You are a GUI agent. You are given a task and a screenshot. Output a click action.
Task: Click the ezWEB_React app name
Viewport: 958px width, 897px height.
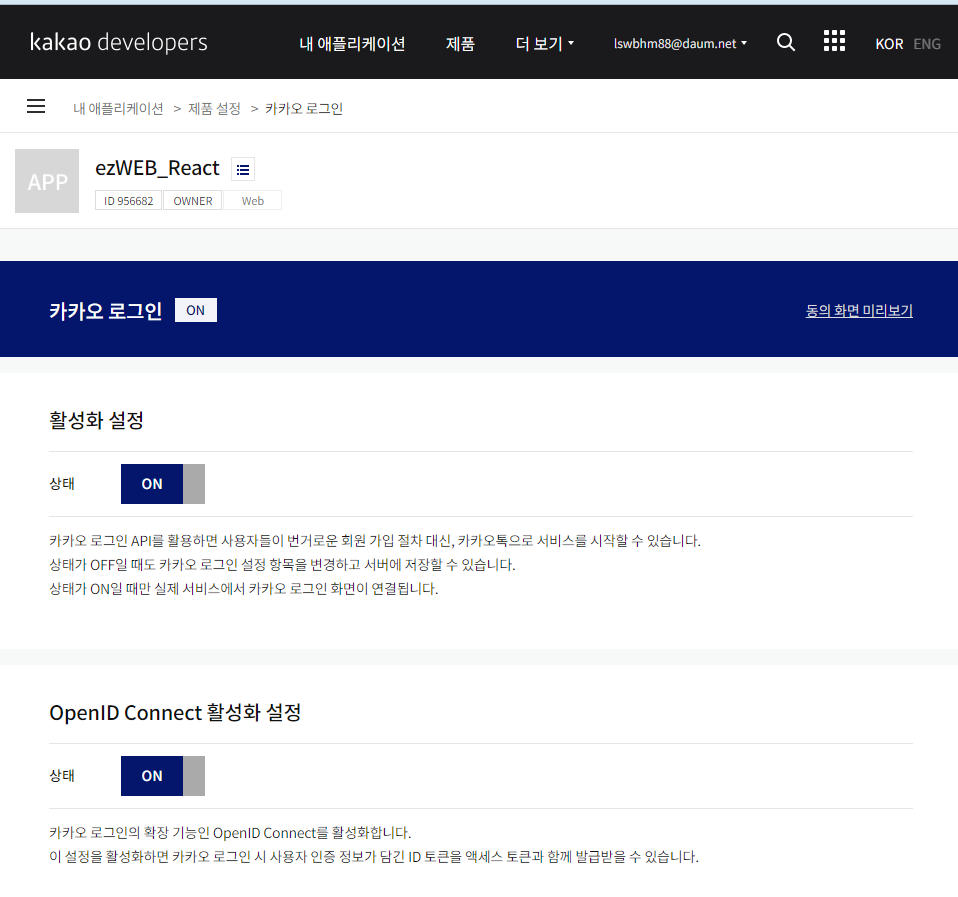(x=157, y=168)
